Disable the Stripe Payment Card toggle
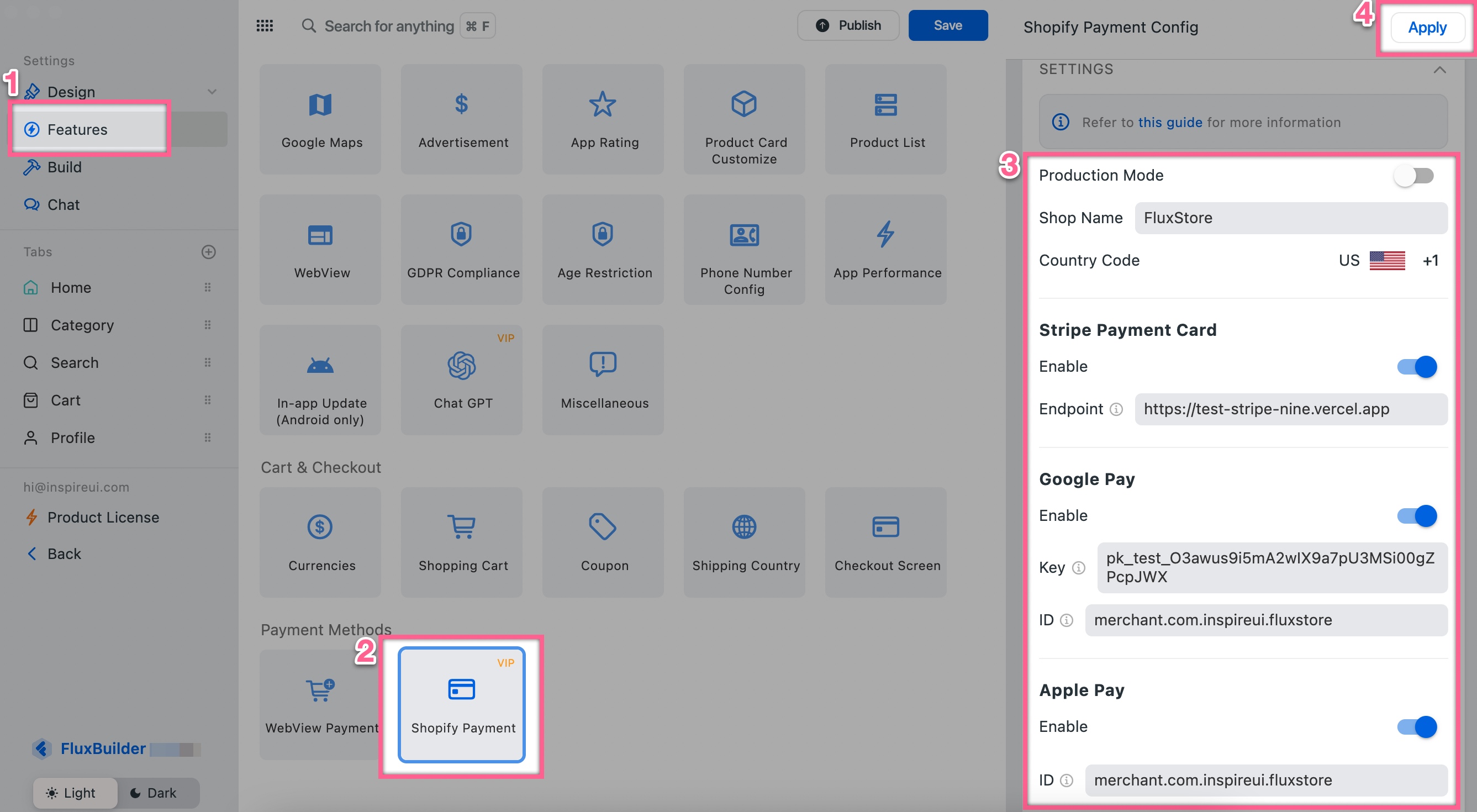Viewport: 1477px width, 812px height. (x=1416, y=366)
